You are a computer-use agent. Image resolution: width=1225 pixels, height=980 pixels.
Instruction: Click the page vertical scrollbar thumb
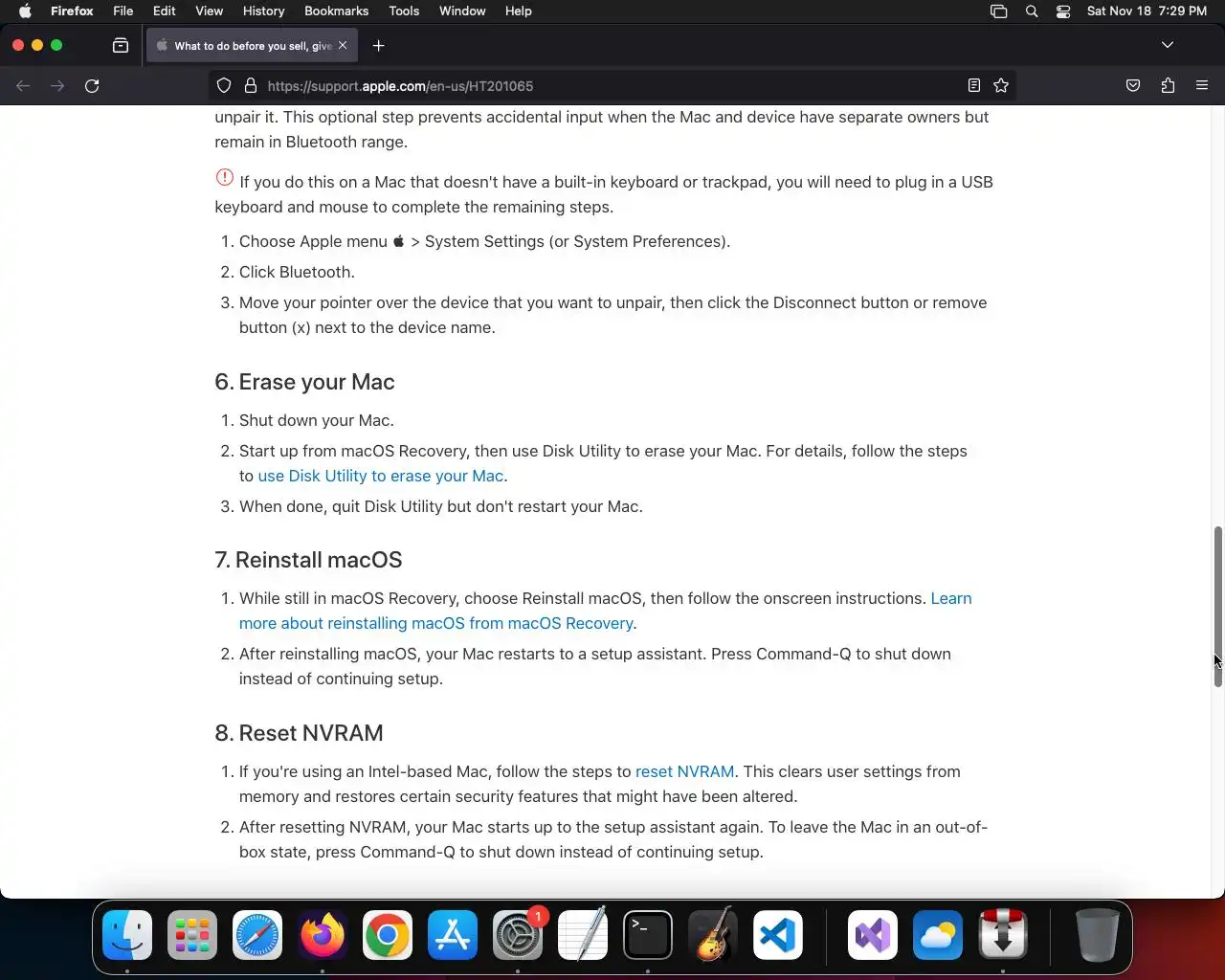tap(1217, 607)
